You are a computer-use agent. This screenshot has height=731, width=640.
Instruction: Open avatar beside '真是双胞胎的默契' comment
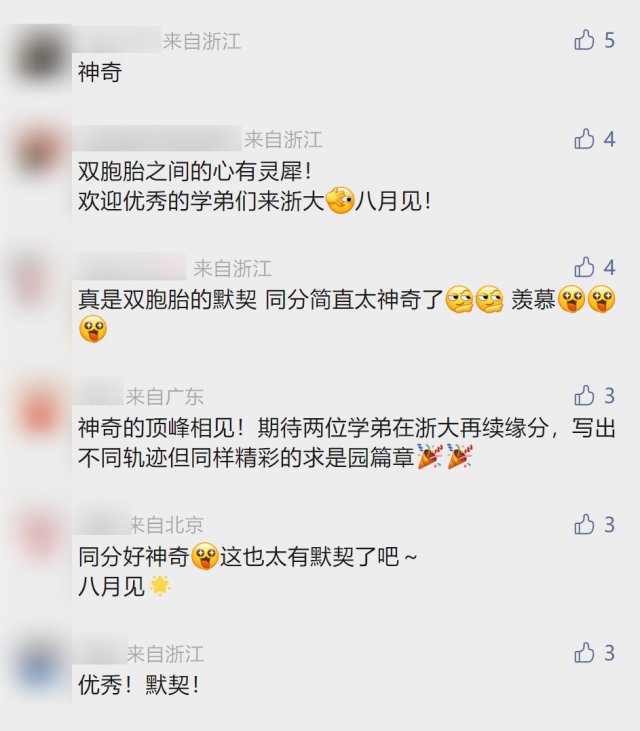[x=40, y=282]
